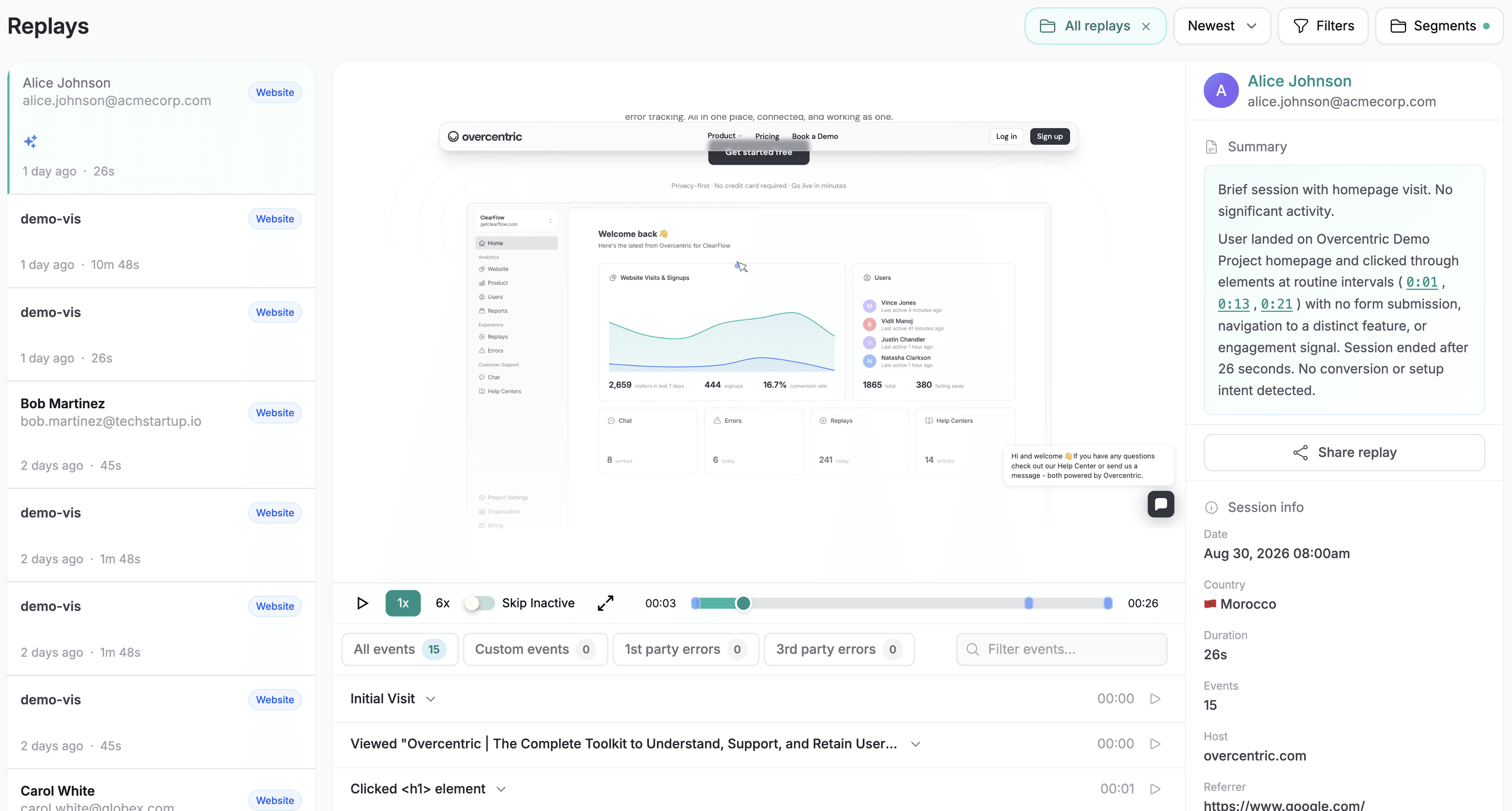Click the AI sparkle icon on Alice Johnson replay
Viewport: 1512px width, 811px height.
click(31, 141)
